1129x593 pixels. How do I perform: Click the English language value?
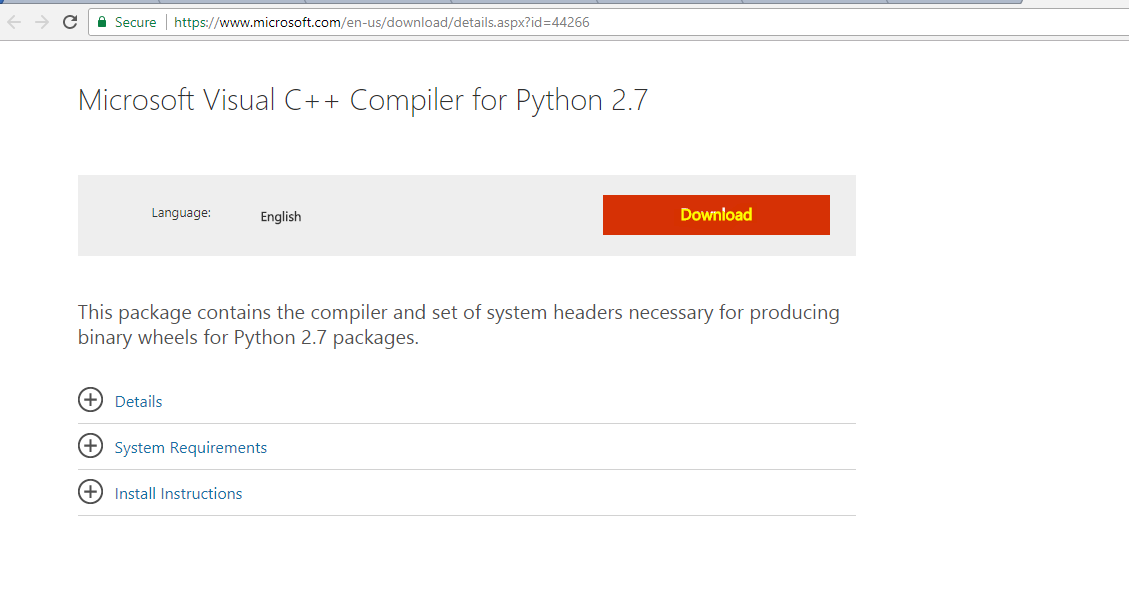click(281, 217)
